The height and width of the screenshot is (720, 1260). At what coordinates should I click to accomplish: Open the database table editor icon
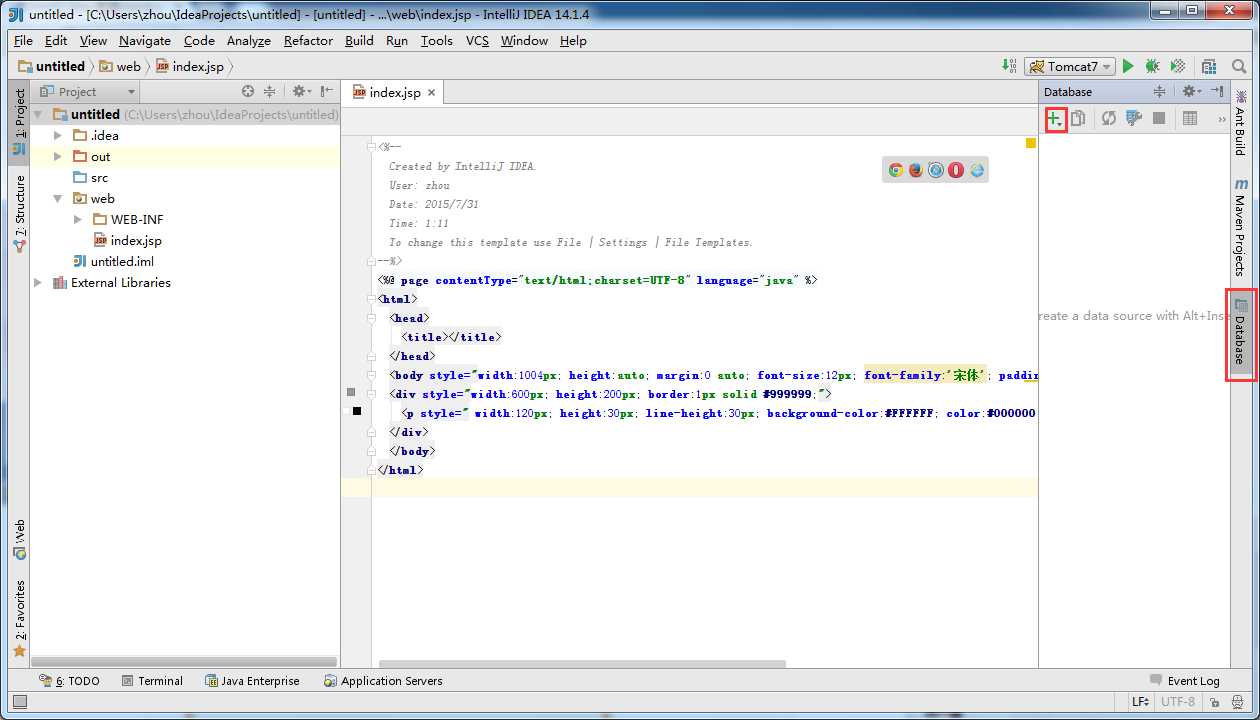1190,118
